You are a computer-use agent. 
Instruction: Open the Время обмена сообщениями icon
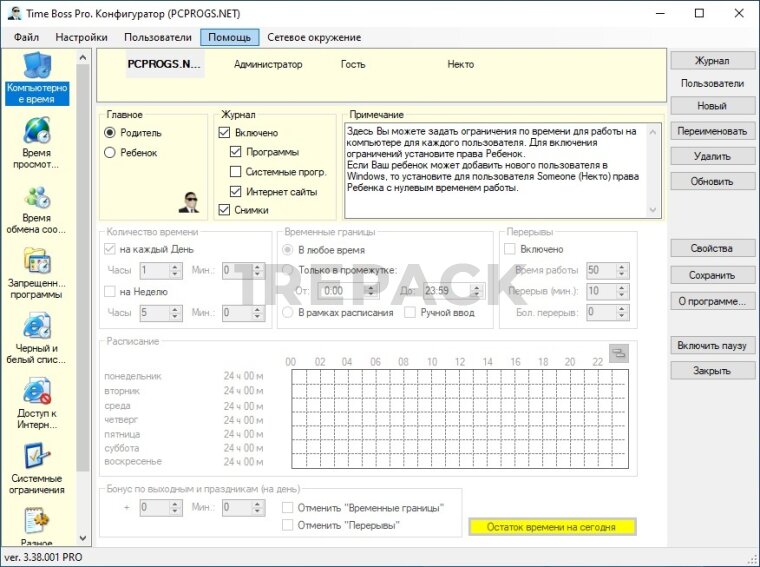pos(36,197)
